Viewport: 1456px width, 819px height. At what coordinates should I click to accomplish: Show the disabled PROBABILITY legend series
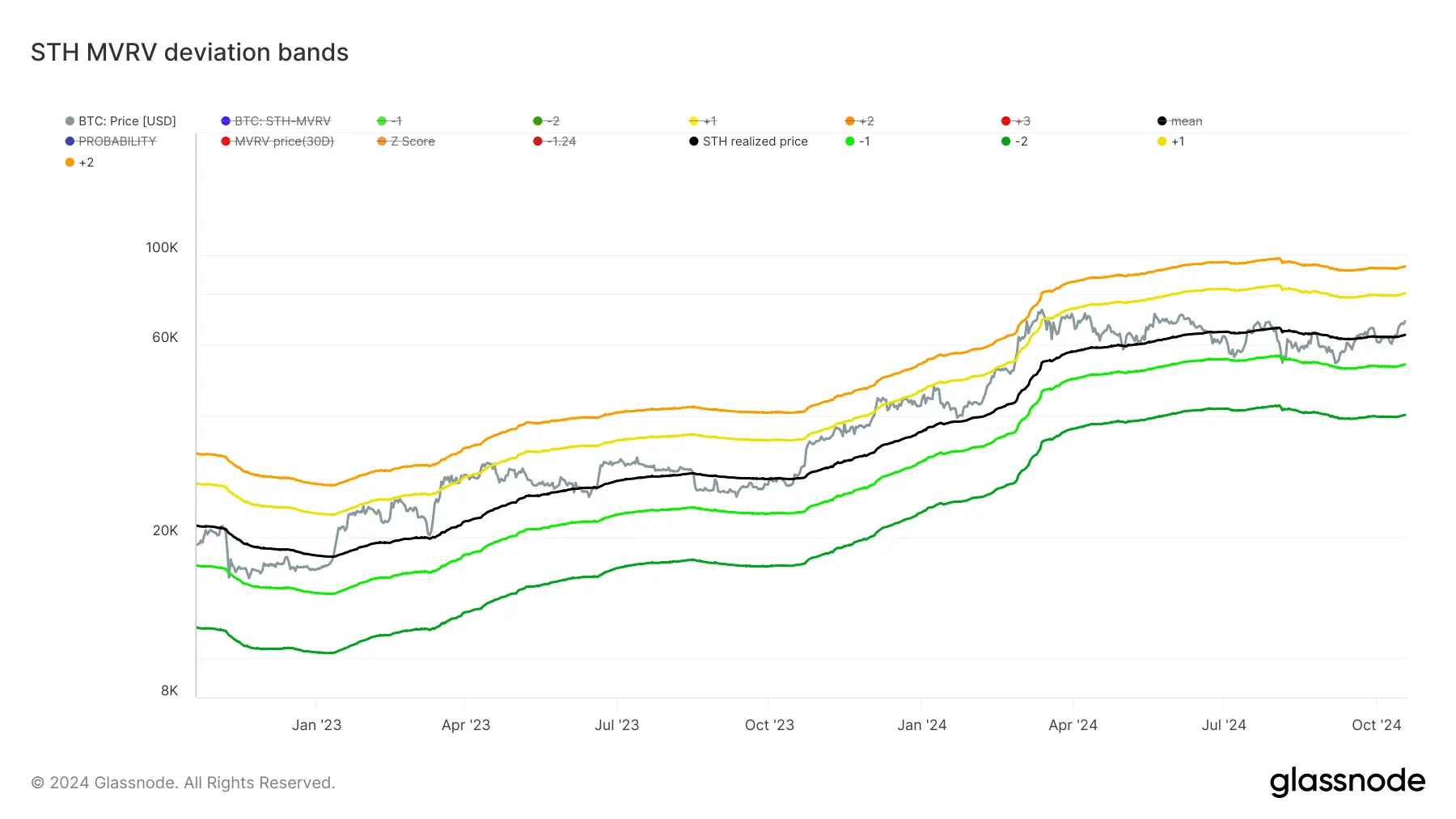111,141
